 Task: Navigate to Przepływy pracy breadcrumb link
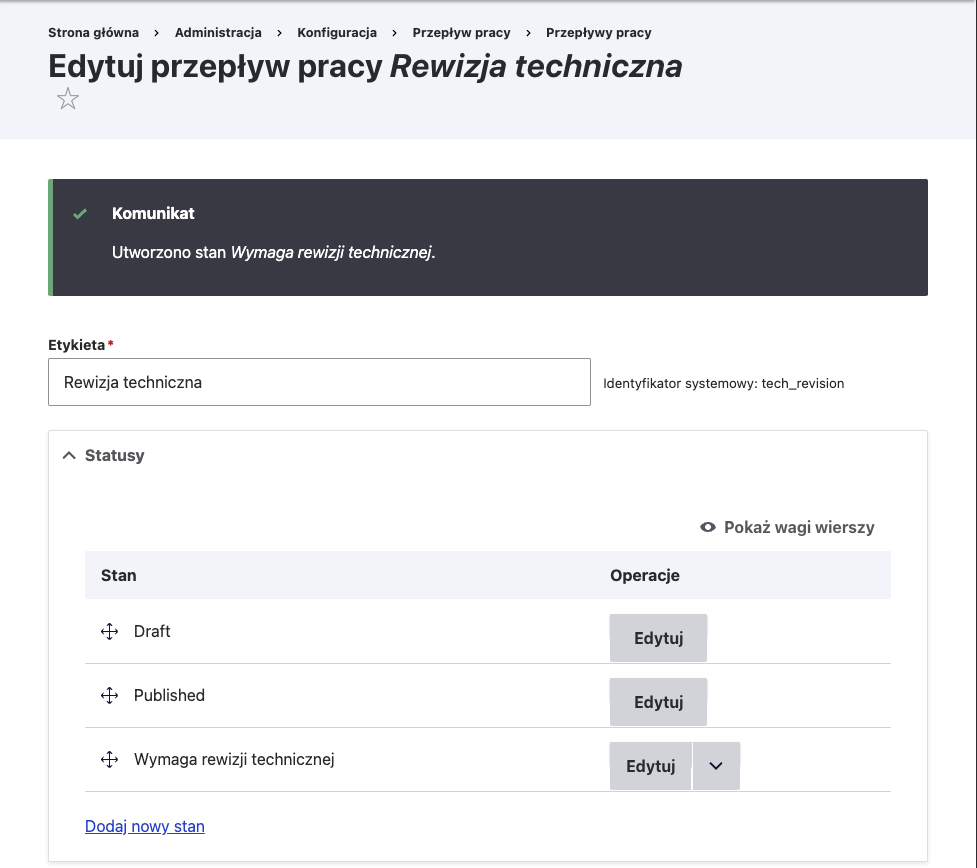(597, 32)
